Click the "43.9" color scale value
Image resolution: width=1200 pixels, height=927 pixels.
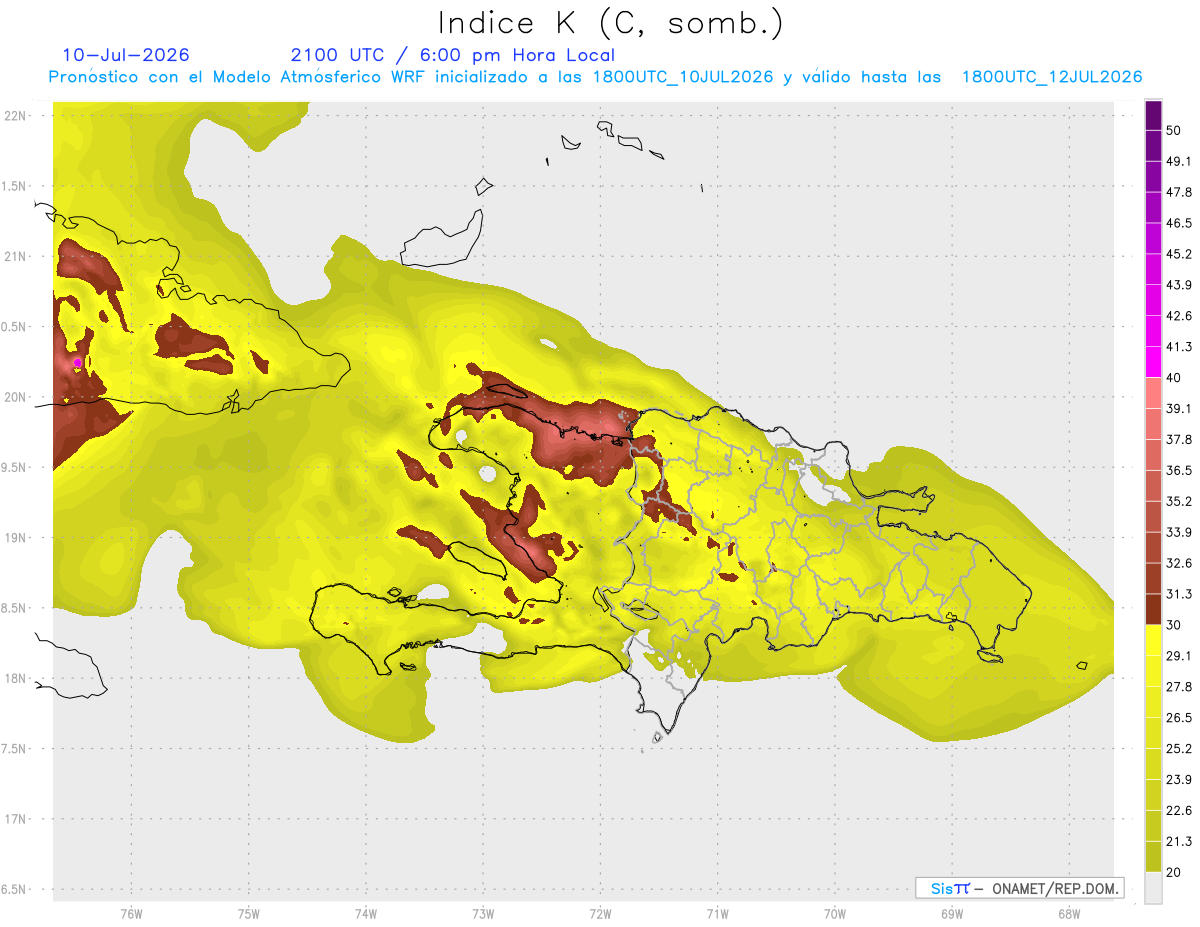point(1179,285)
